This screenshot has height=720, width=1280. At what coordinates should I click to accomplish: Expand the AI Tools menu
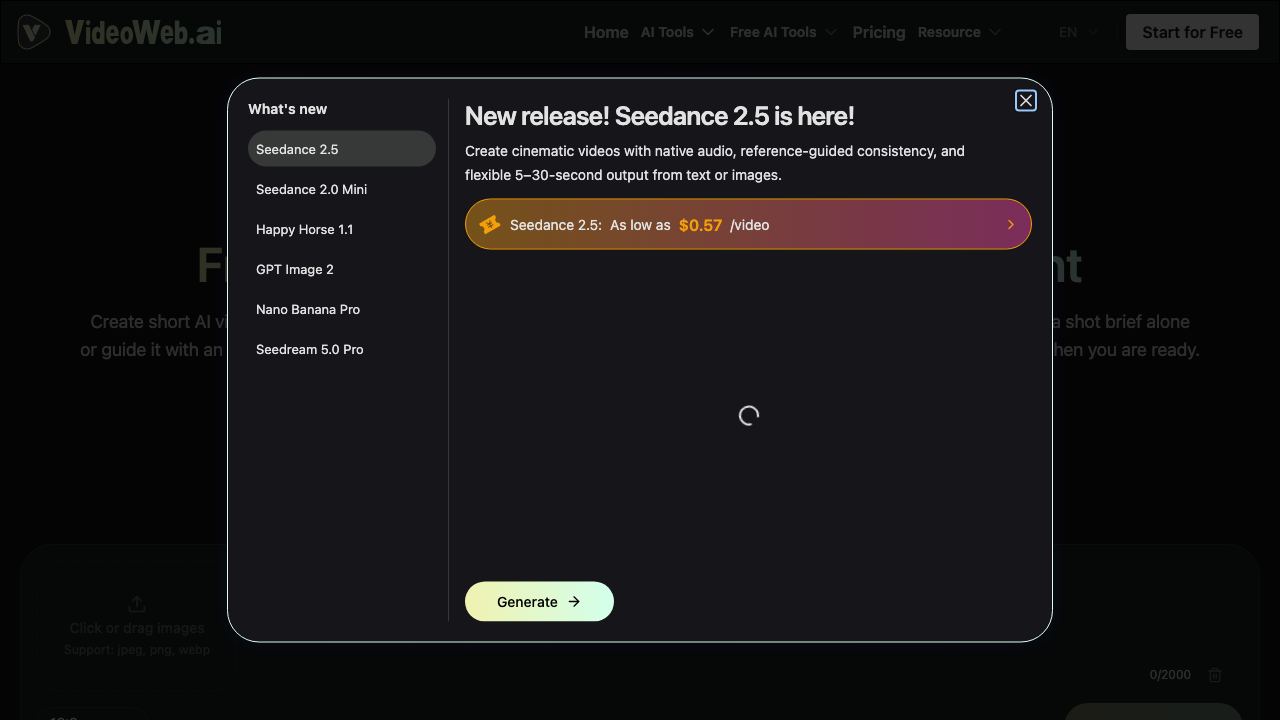click(677, 32)
